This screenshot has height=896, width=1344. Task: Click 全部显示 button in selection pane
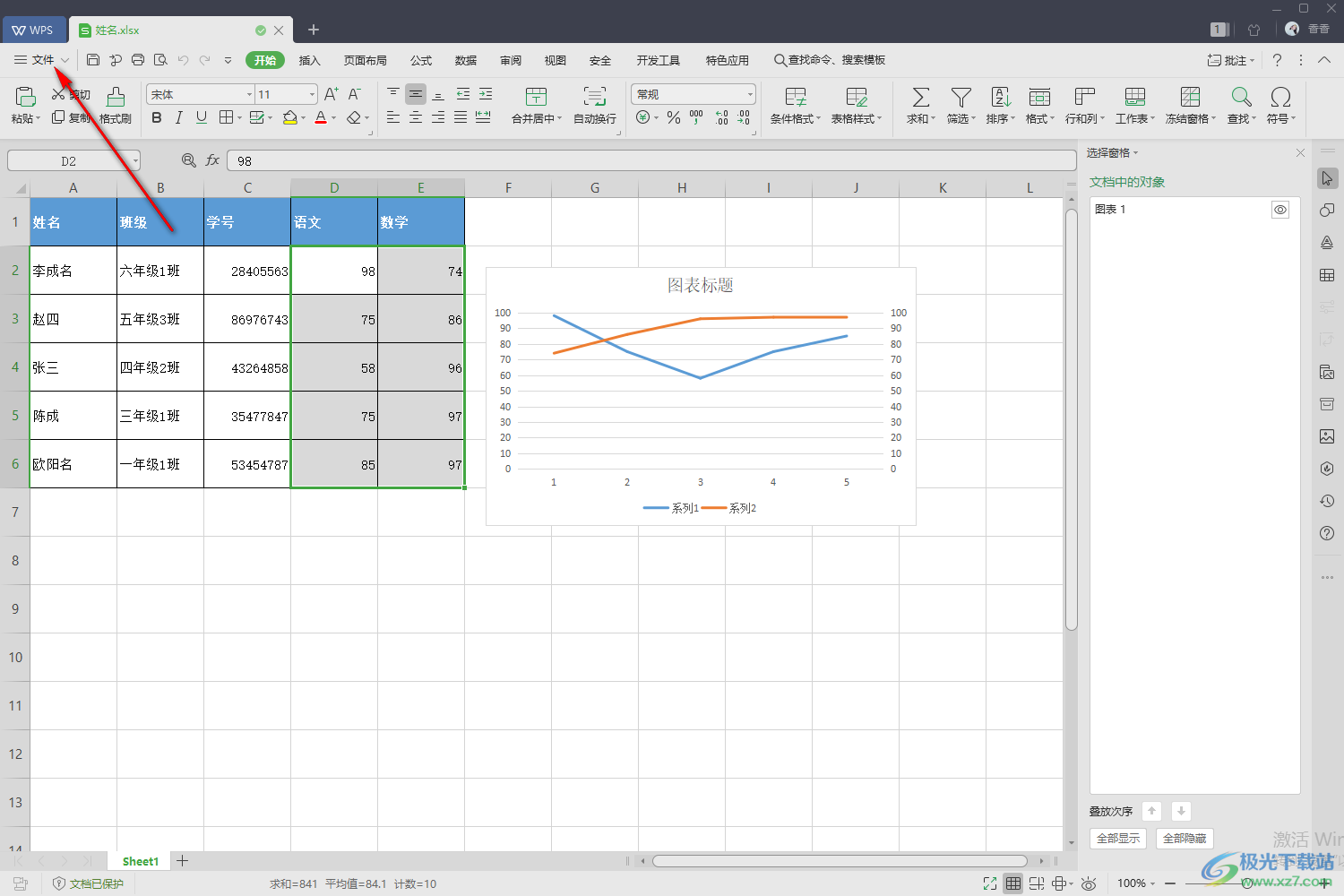(1118, 839)
